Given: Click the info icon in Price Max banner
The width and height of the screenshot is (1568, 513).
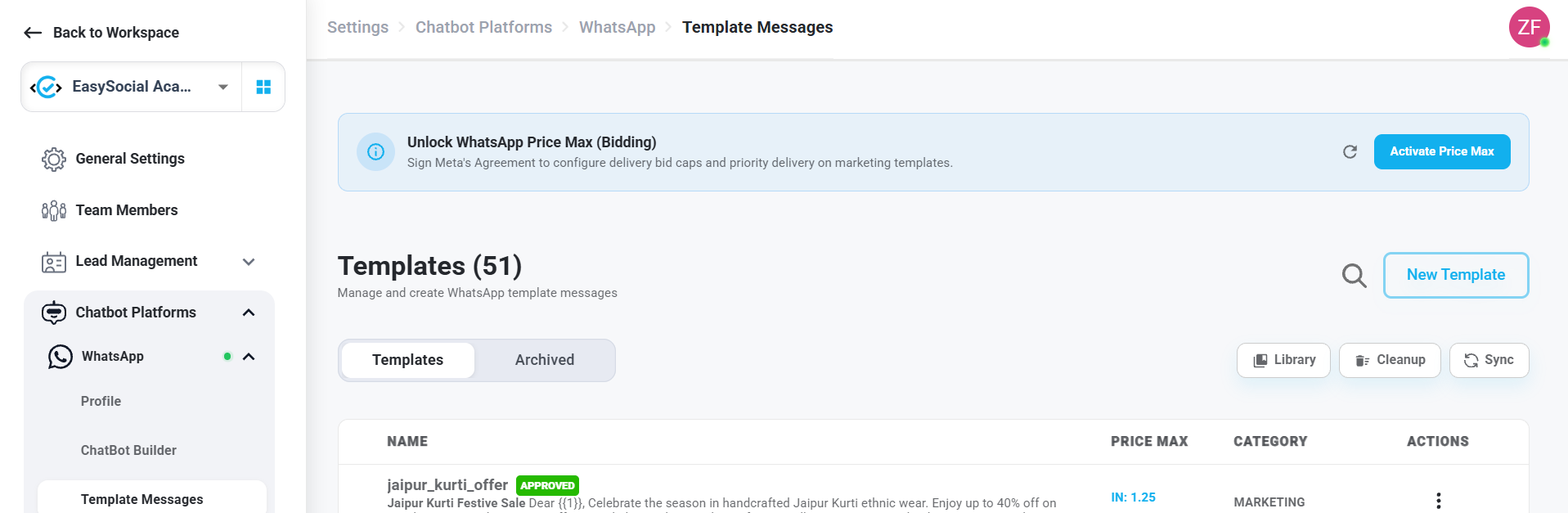Looking at the screenshot, I should 375,152.
